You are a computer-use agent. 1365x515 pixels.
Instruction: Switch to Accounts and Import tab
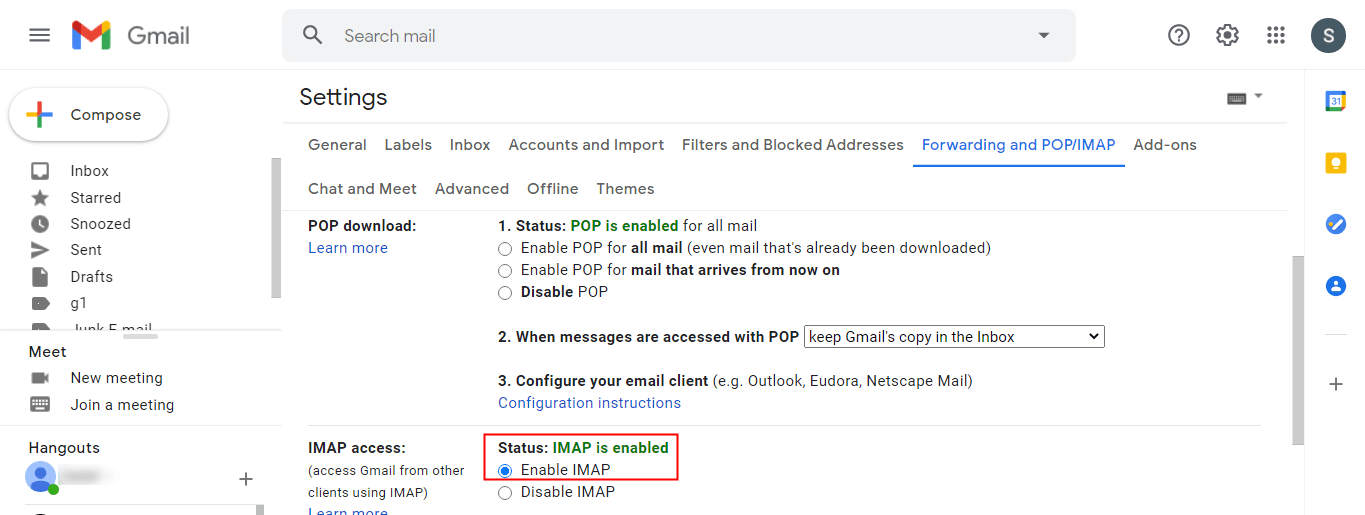coord(586,145)
